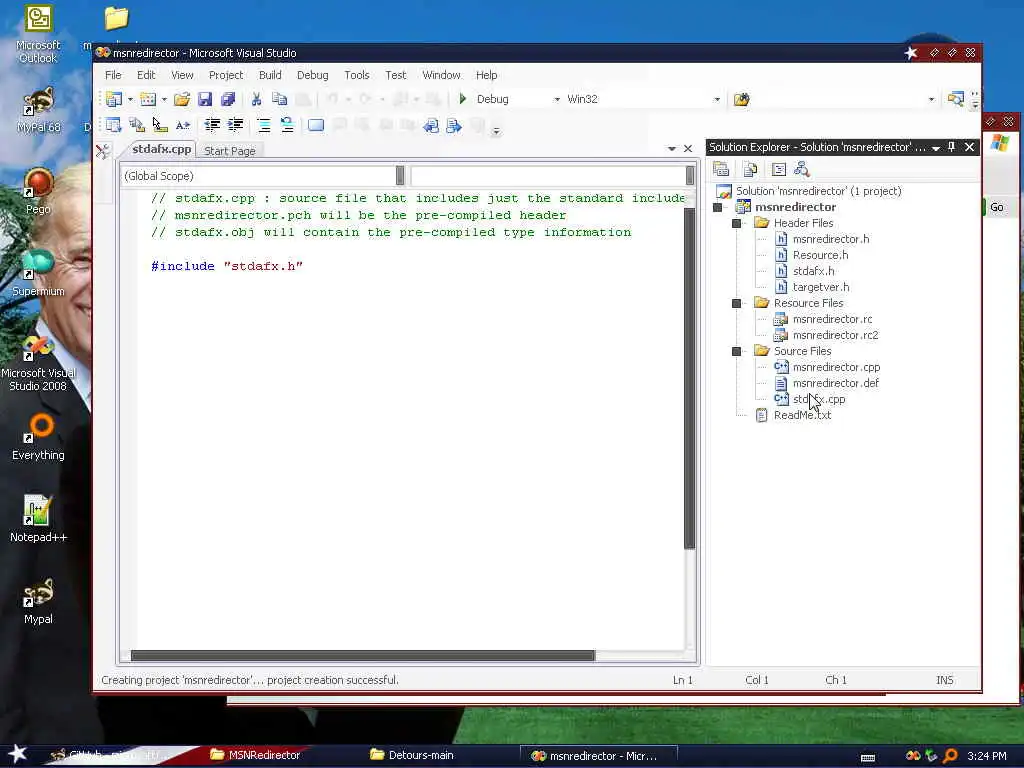Click View Code icon in Solution Explorer

pyautogui.click(x=778, y=170)
